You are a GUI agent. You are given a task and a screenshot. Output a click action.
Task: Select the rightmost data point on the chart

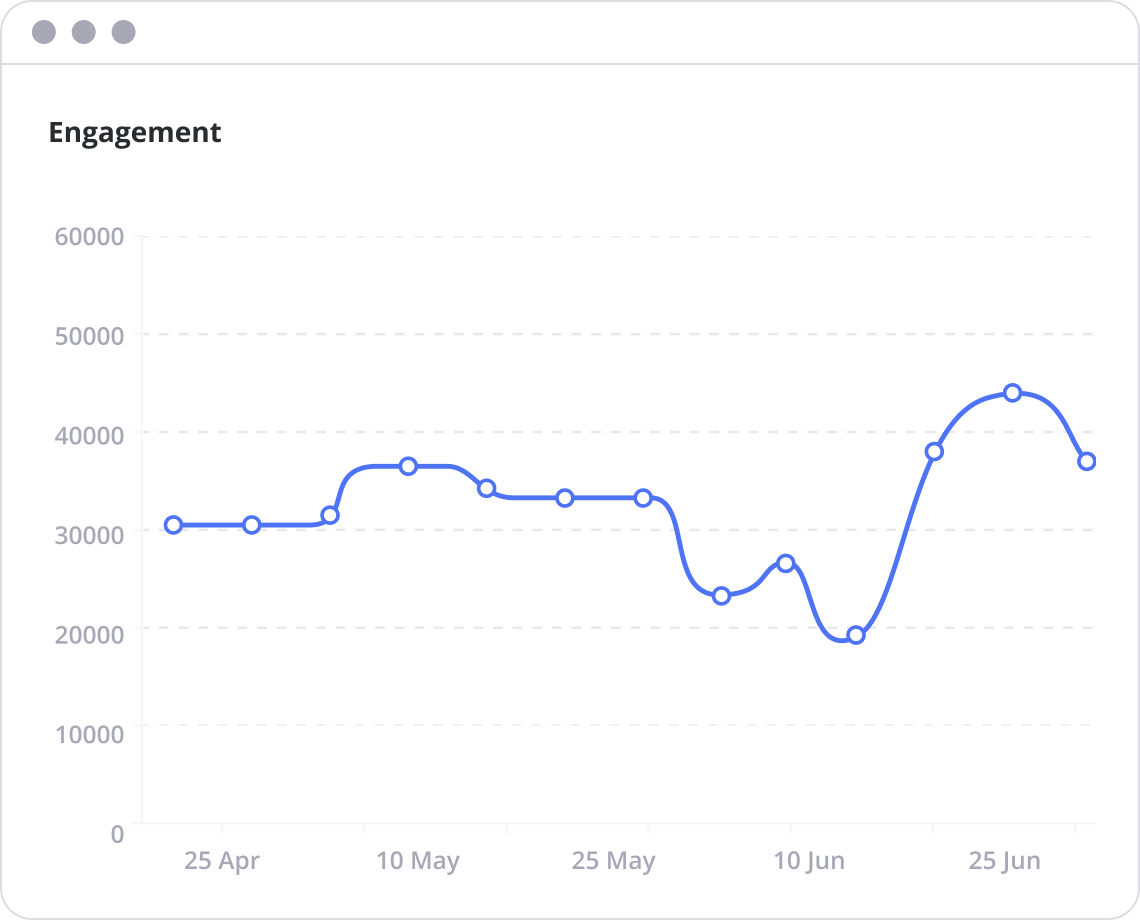[x=1088, y=462]
